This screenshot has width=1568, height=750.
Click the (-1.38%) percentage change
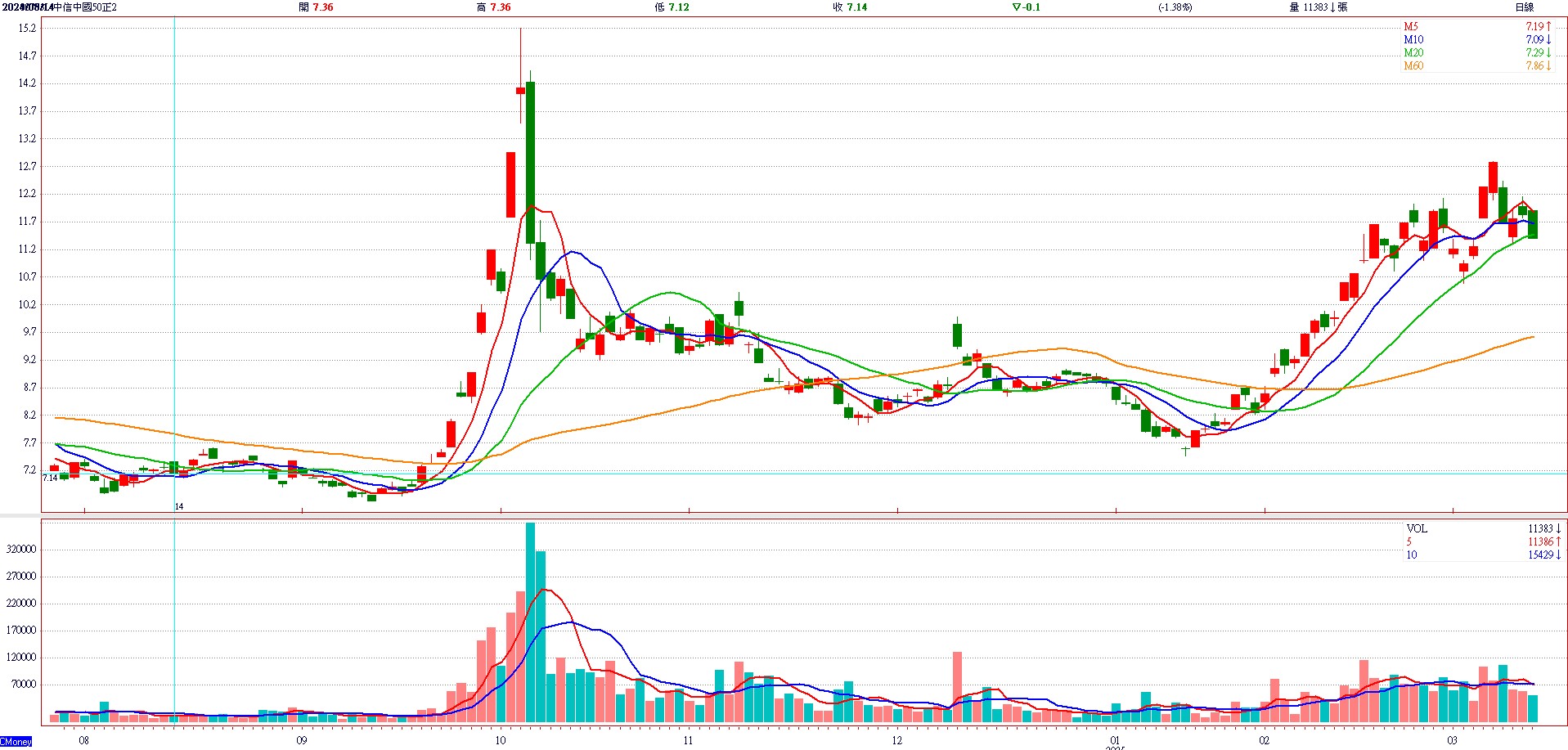click(1175, 7)
